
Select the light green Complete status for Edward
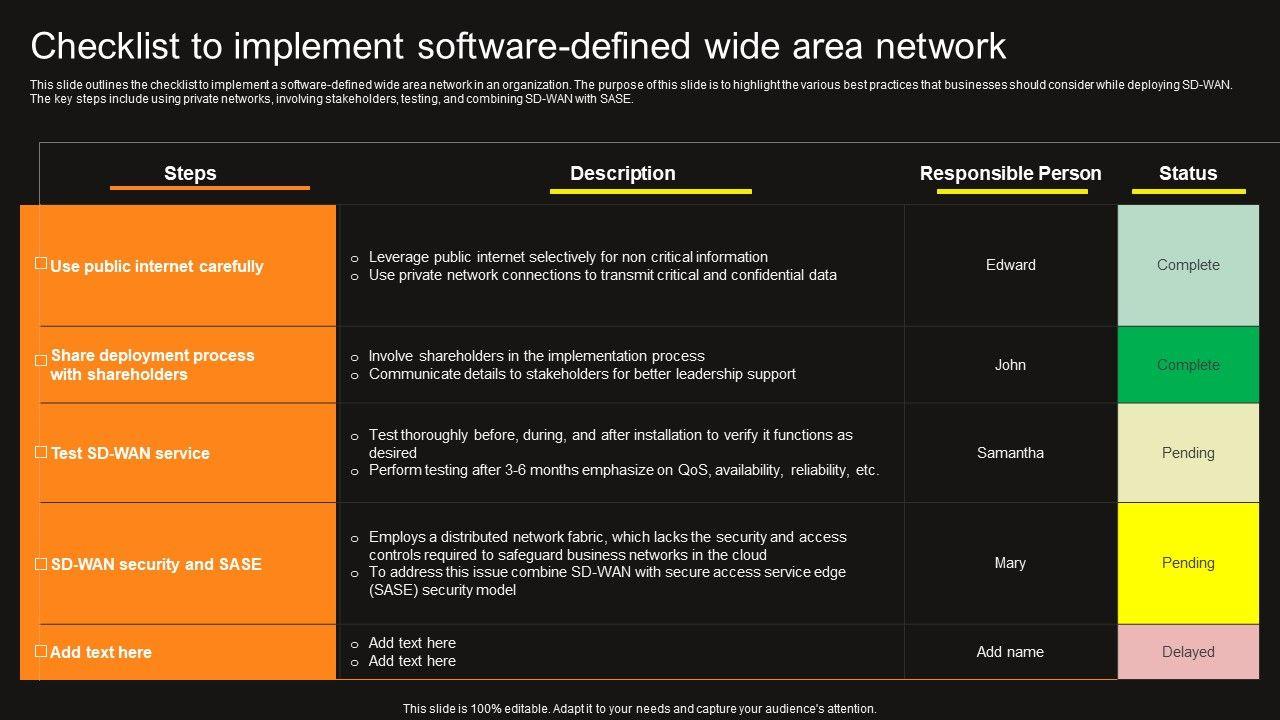1188,265
